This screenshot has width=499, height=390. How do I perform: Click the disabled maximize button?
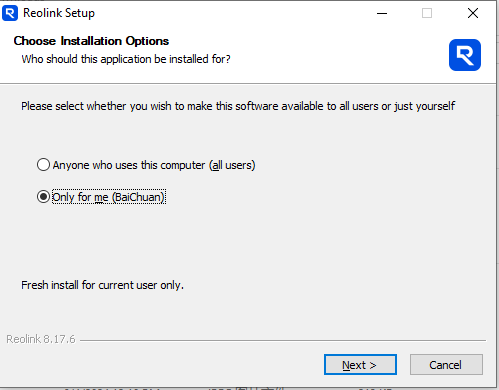427,13
